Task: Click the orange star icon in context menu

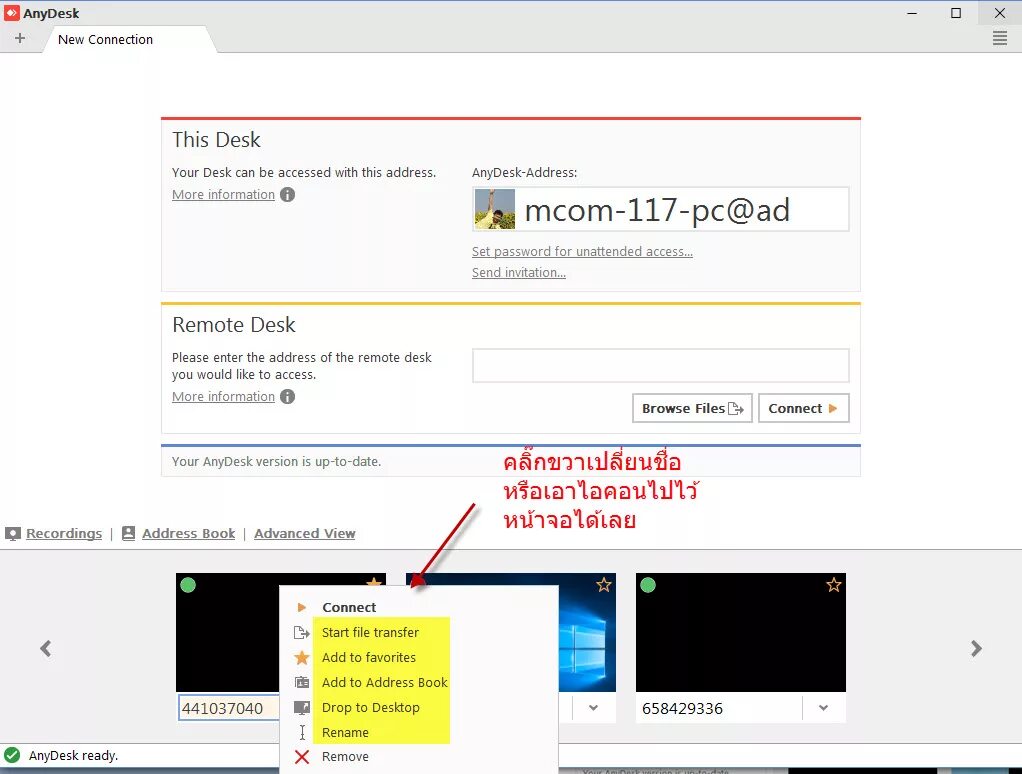Action: click(x=302, y=657)
